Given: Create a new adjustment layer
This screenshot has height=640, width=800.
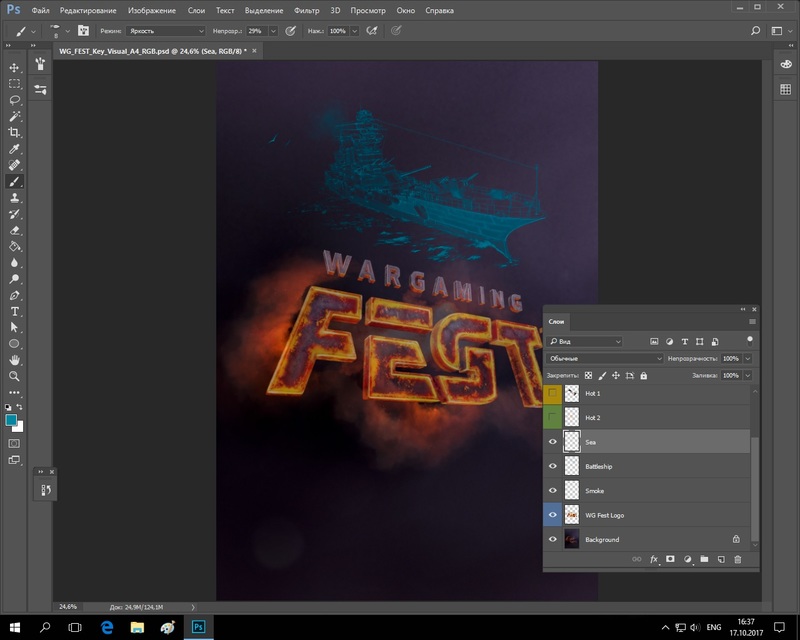Looking at the screenshot, I should click(x=687, y=559).
